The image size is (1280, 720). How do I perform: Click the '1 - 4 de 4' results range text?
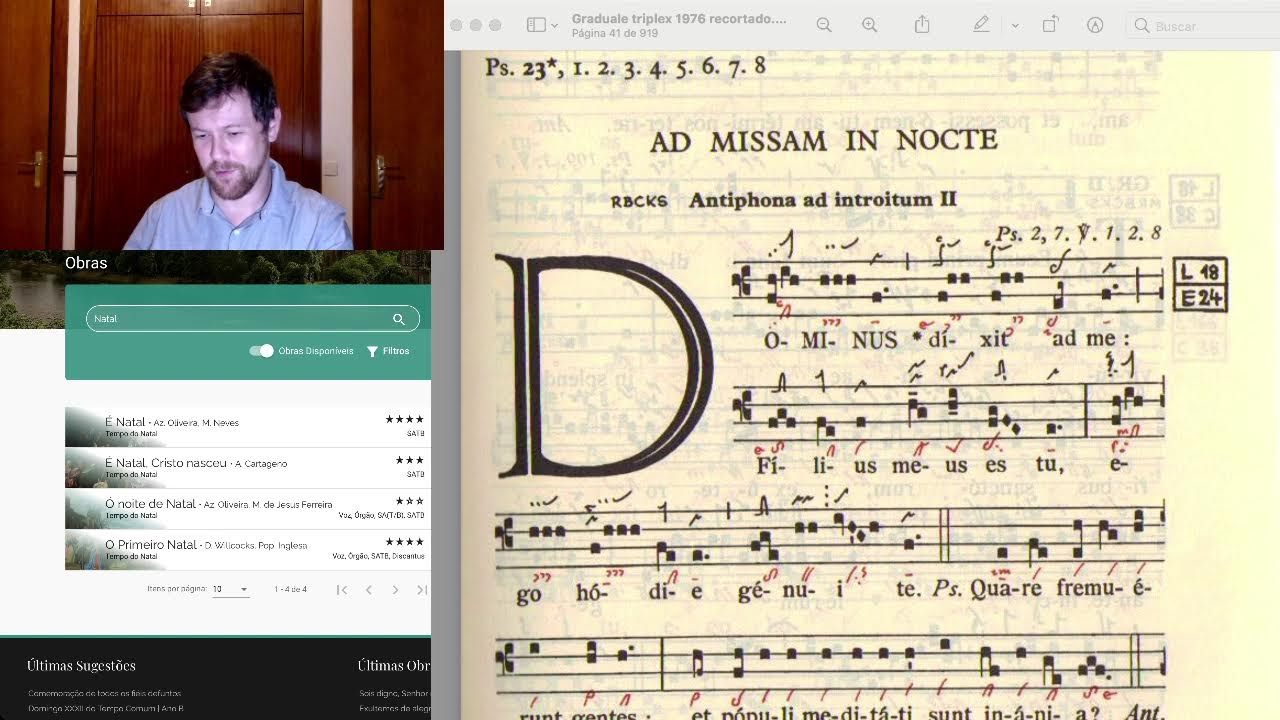tap(291, 590)
